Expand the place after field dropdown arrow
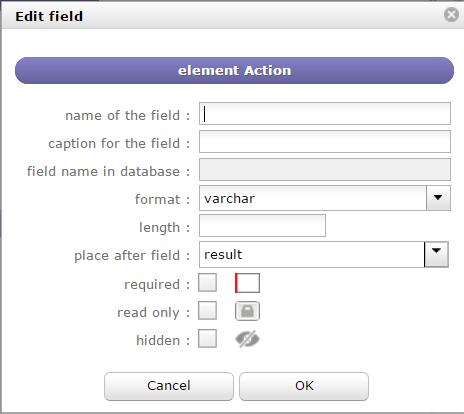This screenshot has width=464, height=414. pos(436,254)
